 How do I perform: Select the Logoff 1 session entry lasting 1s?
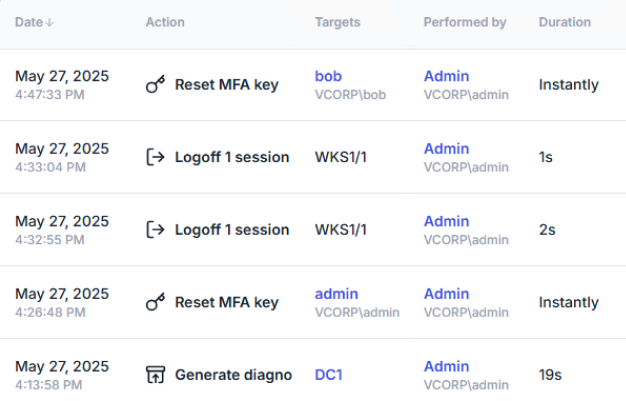232,157
